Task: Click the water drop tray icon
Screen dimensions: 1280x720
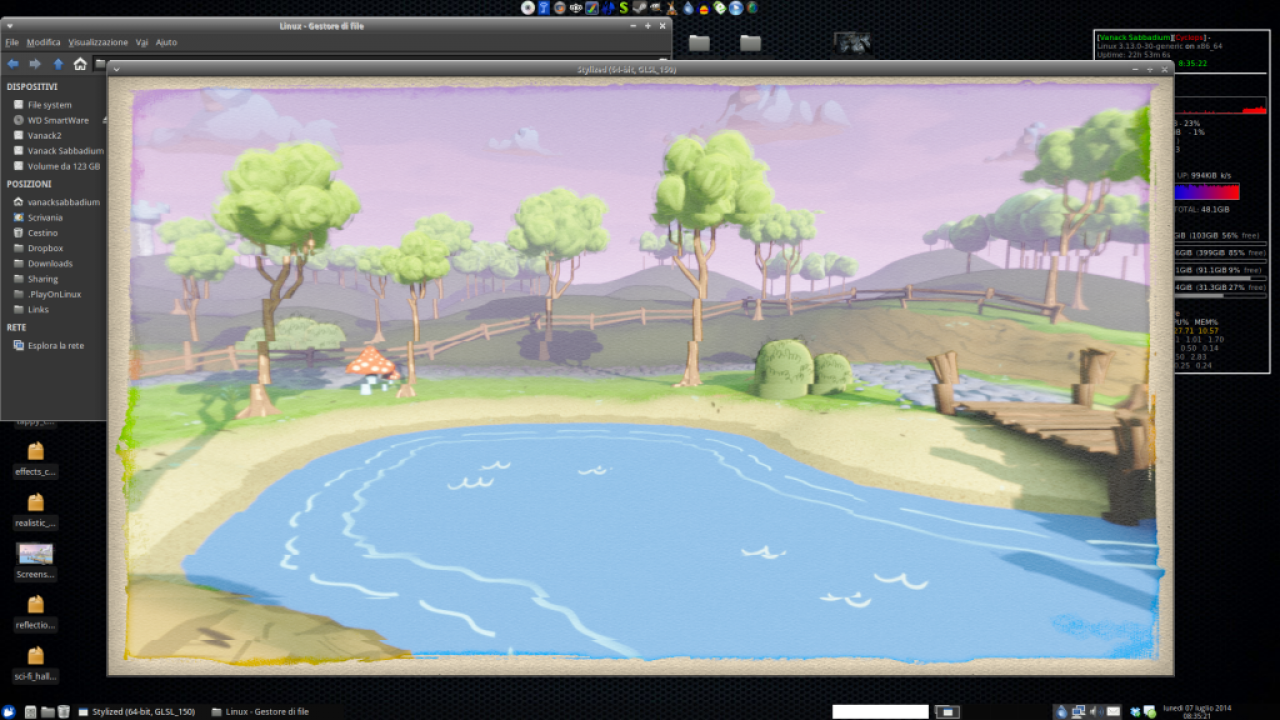Action: 1061,712
